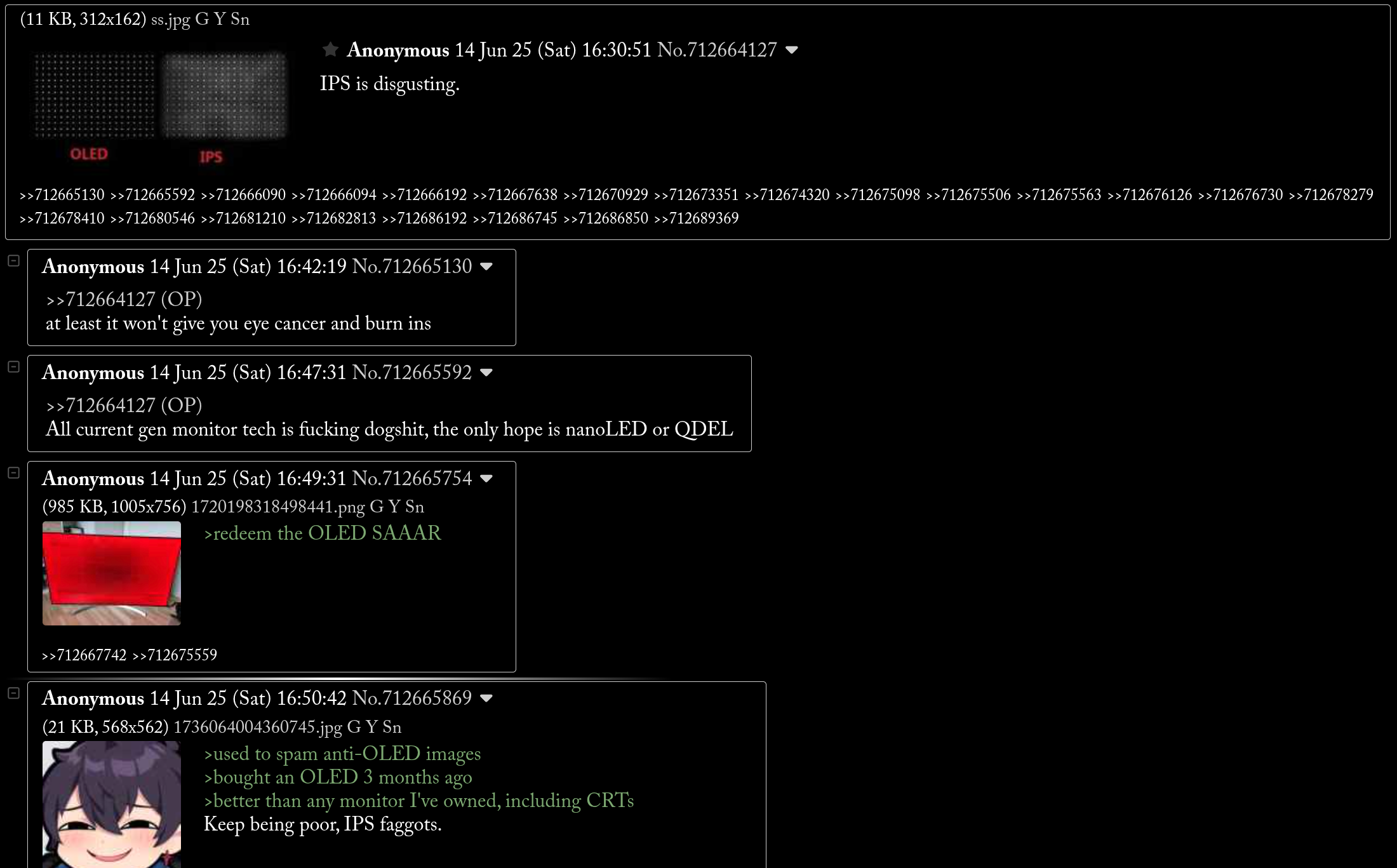The width and height of the screenshot is (1397, 868).
Task: Open the ss.jpg file link
Action: [x=170, y=20]
